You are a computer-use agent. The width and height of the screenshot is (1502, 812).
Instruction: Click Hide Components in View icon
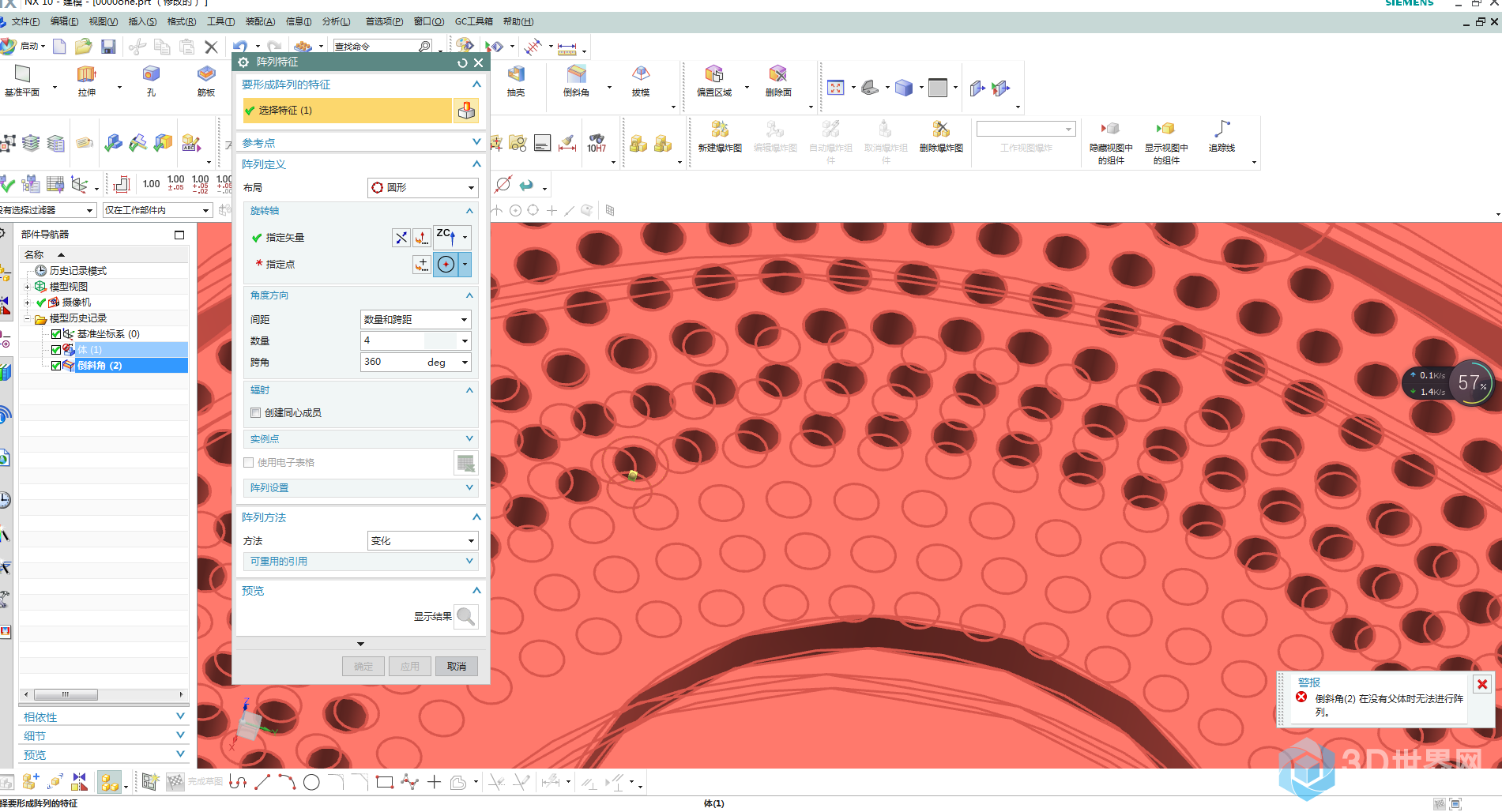[1111, 129]
